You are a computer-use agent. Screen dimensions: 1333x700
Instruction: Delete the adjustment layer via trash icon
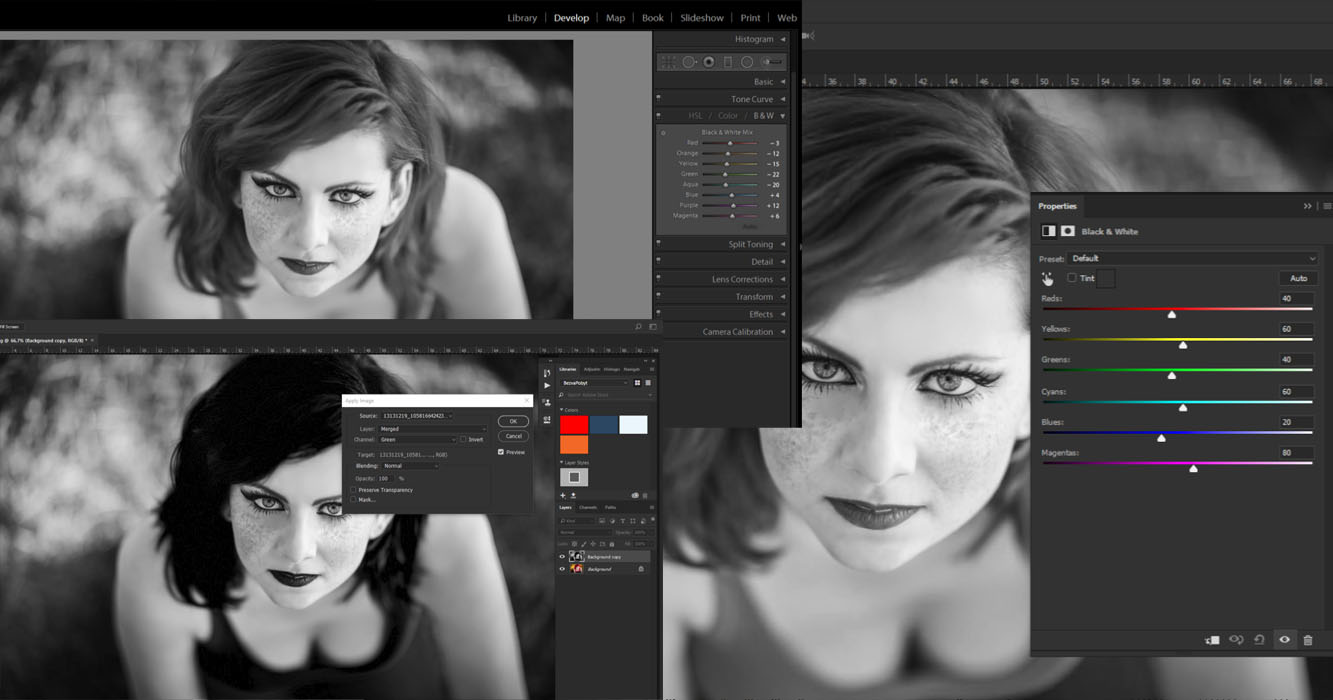[1308, 640]
